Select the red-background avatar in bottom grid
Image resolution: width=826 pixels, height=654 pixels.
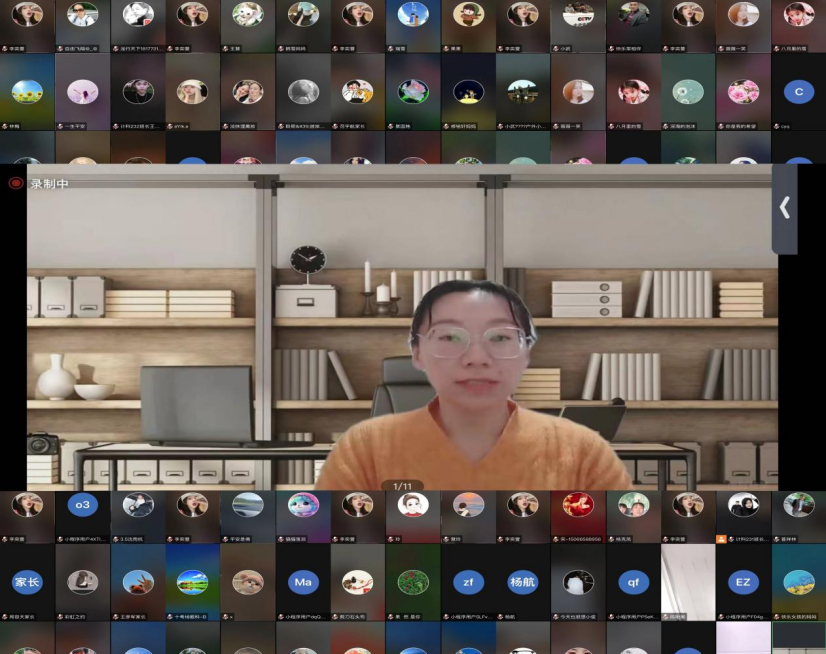pyautogui.click(x=577, y=505)
